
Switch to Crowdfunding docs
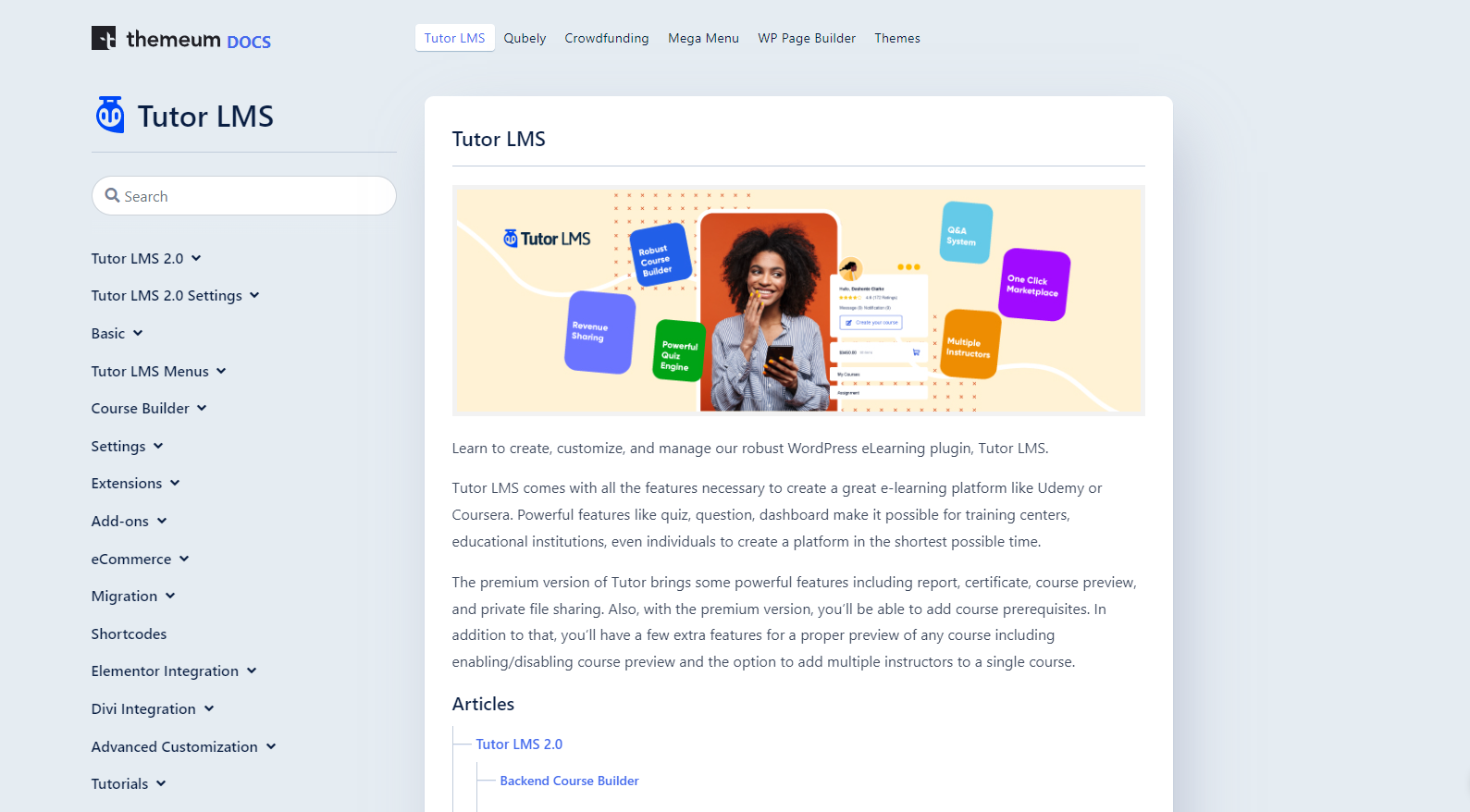[607, 38]
